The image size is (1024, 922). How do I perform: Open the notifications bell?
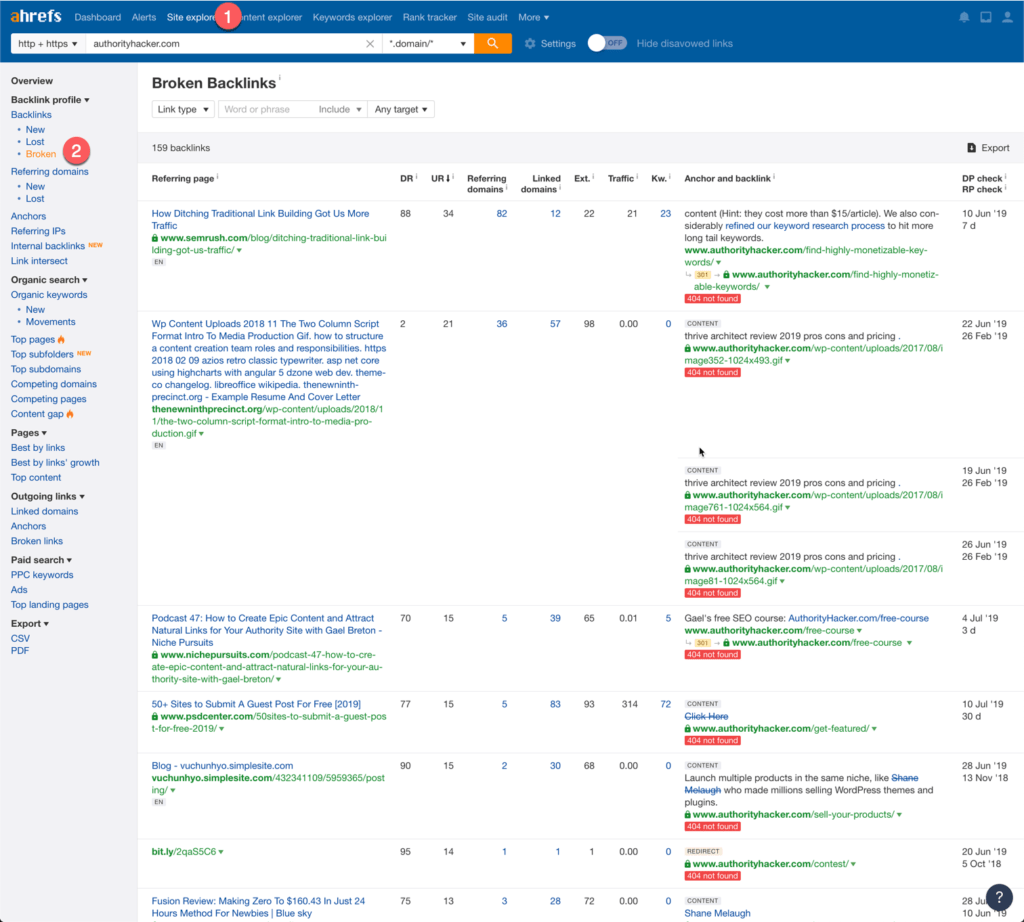pos(964,17)
